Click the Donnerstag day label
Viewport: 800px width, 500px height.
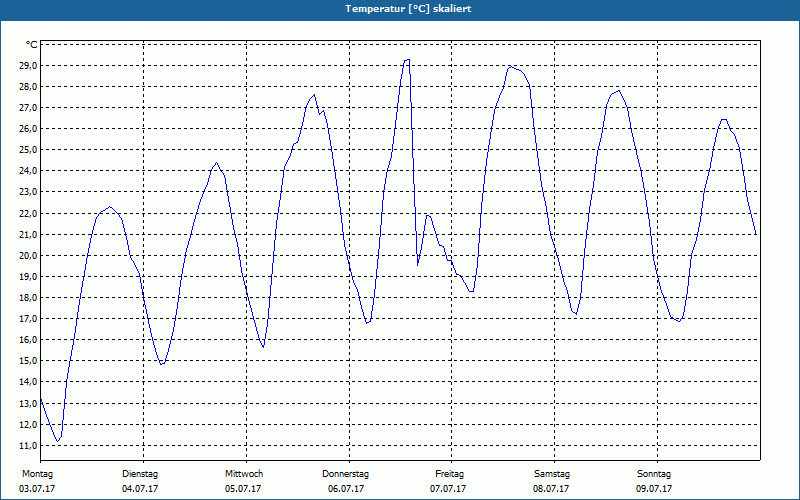(x=345, y=474)
